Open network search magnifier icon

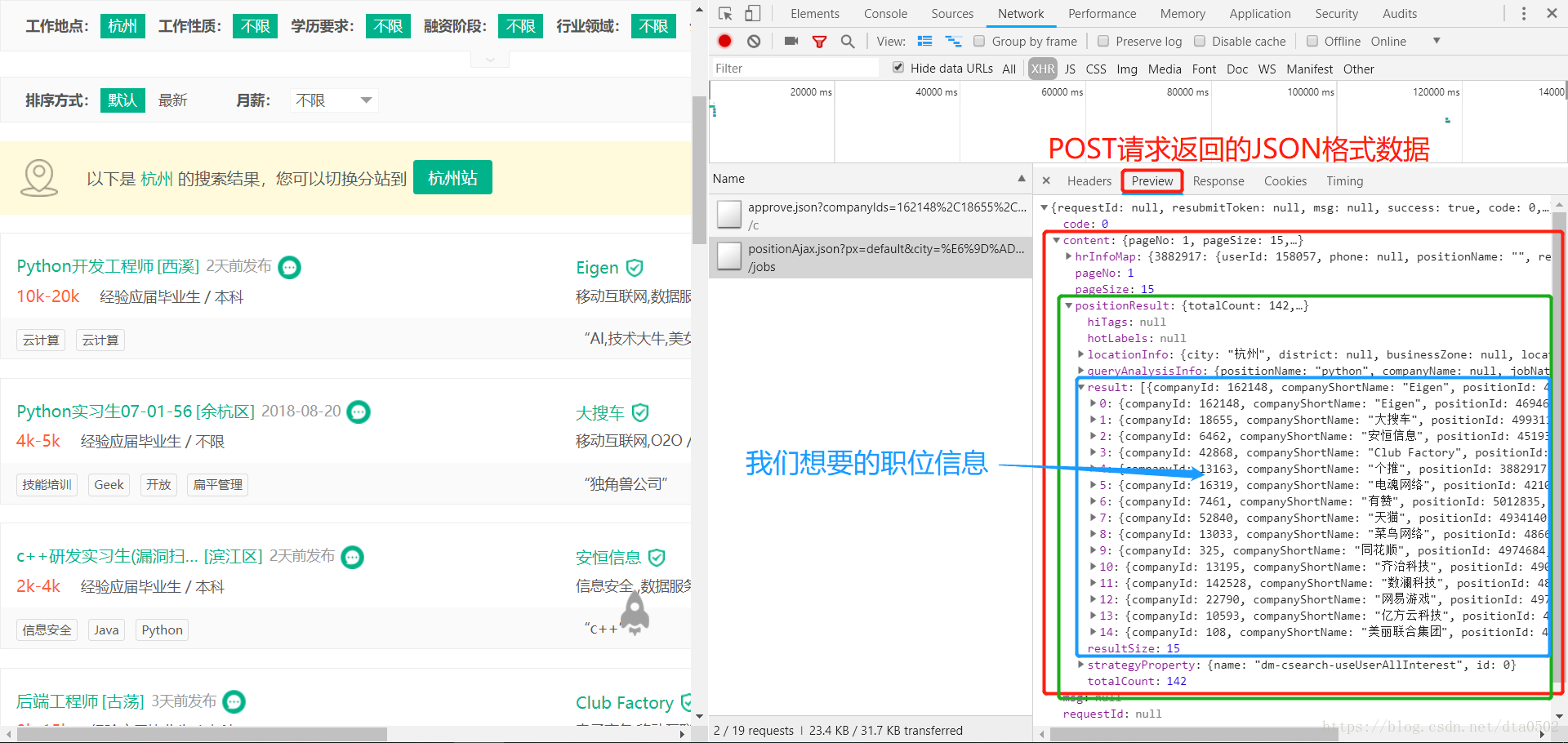click(848, 41)
